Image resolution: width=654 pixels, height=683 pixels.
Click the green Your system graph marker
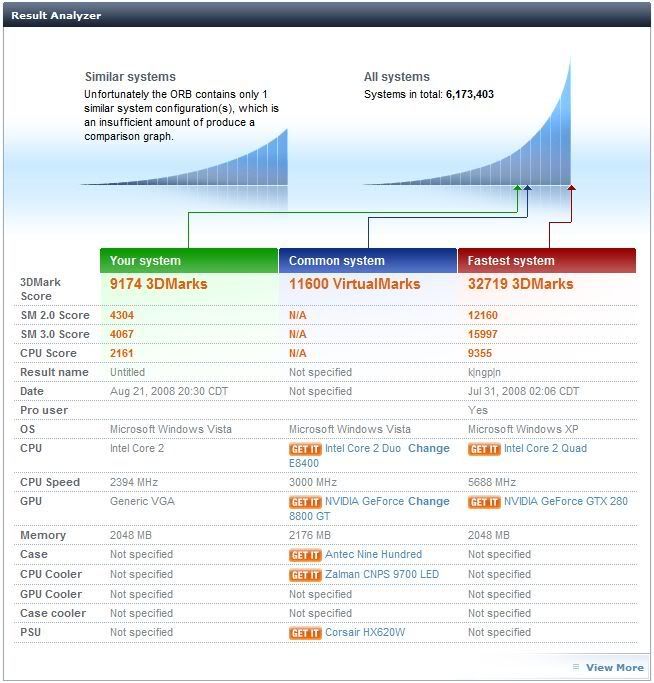coord(517,188)
